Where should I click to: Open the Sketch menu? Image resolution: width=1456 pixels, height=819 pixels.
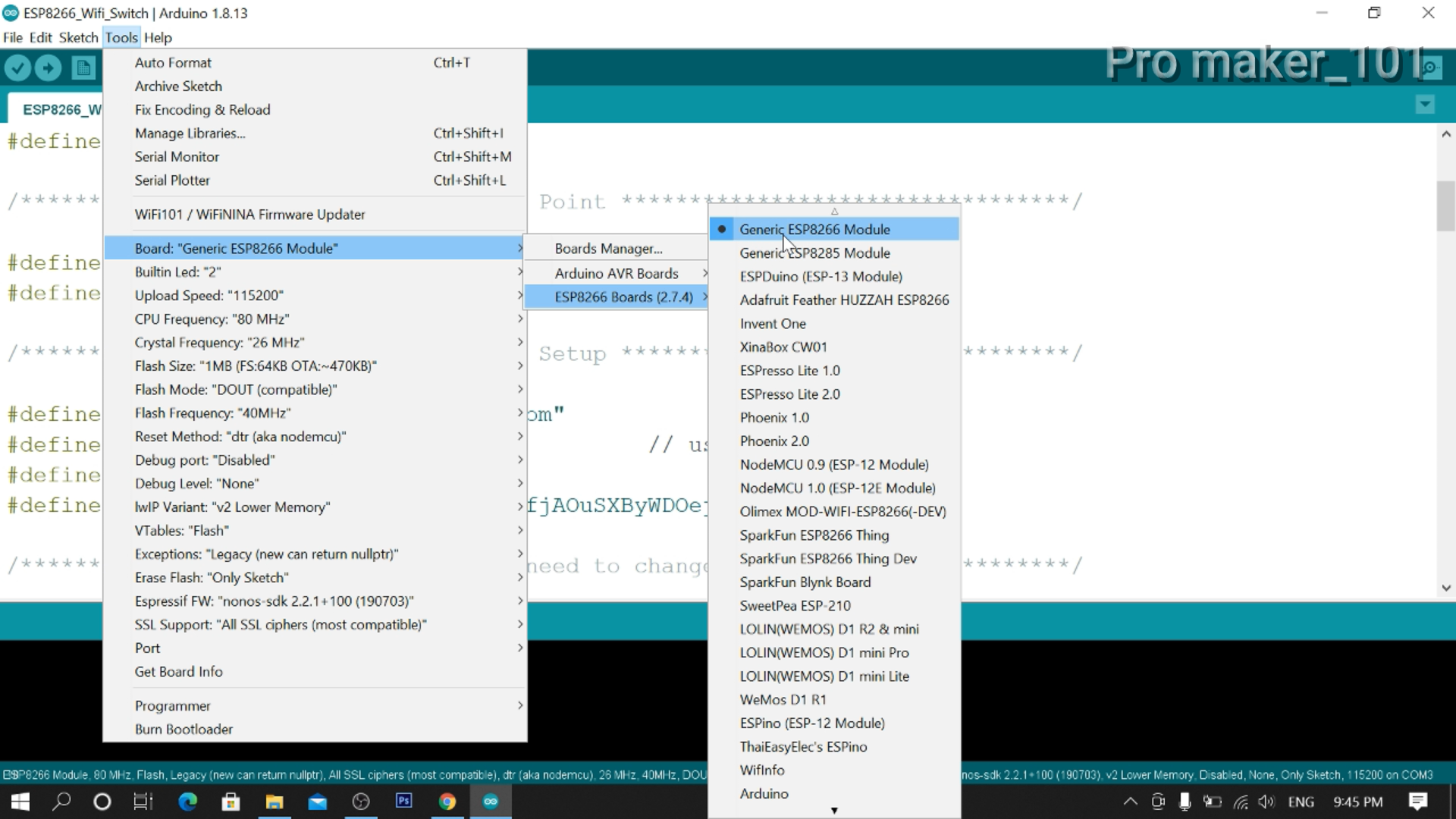pyautogui.click(x=77, y=37)
